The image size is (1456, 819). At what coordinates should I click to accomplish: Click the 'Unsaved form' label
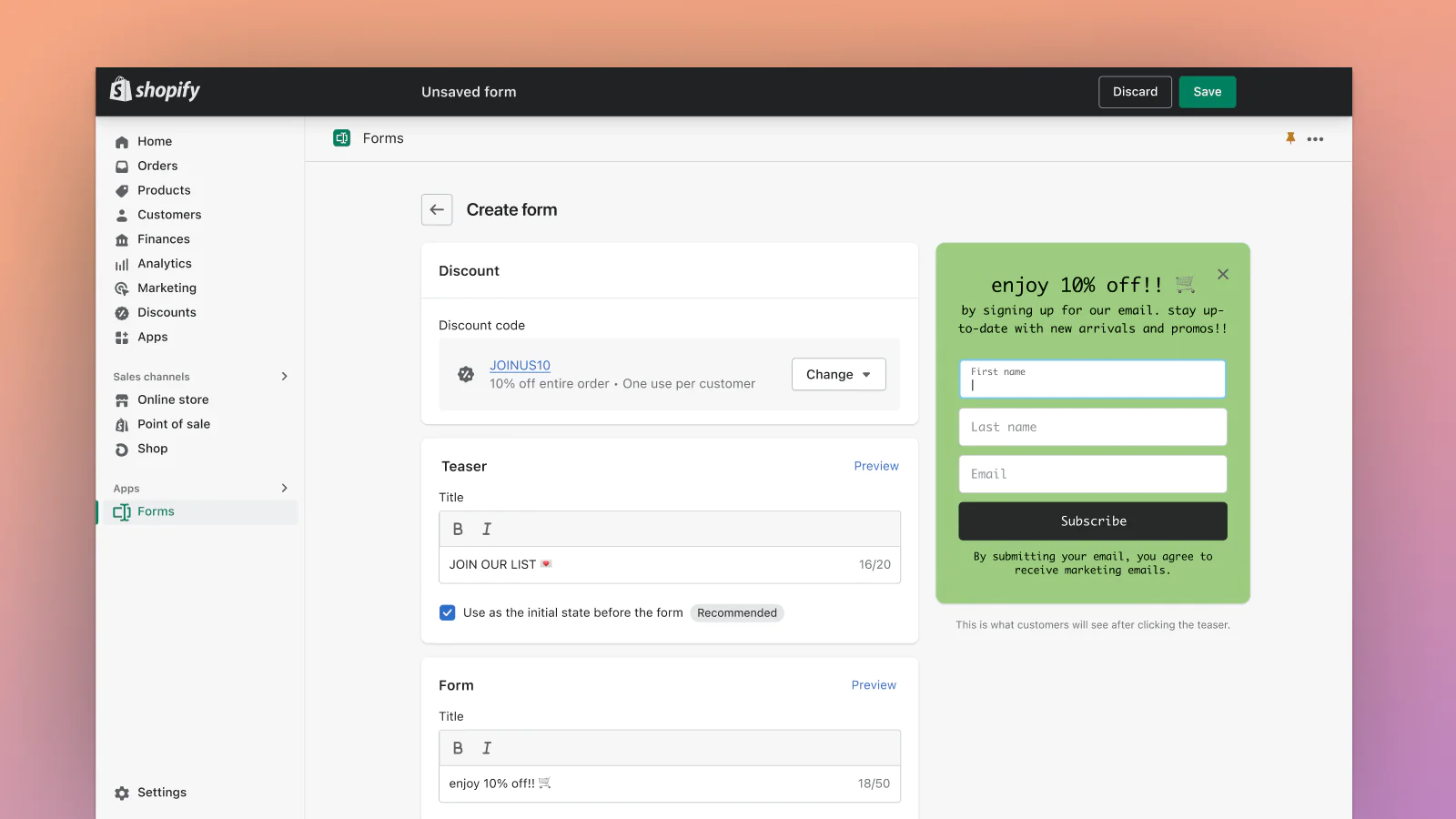pyautogui.click(x=469, y=92)
